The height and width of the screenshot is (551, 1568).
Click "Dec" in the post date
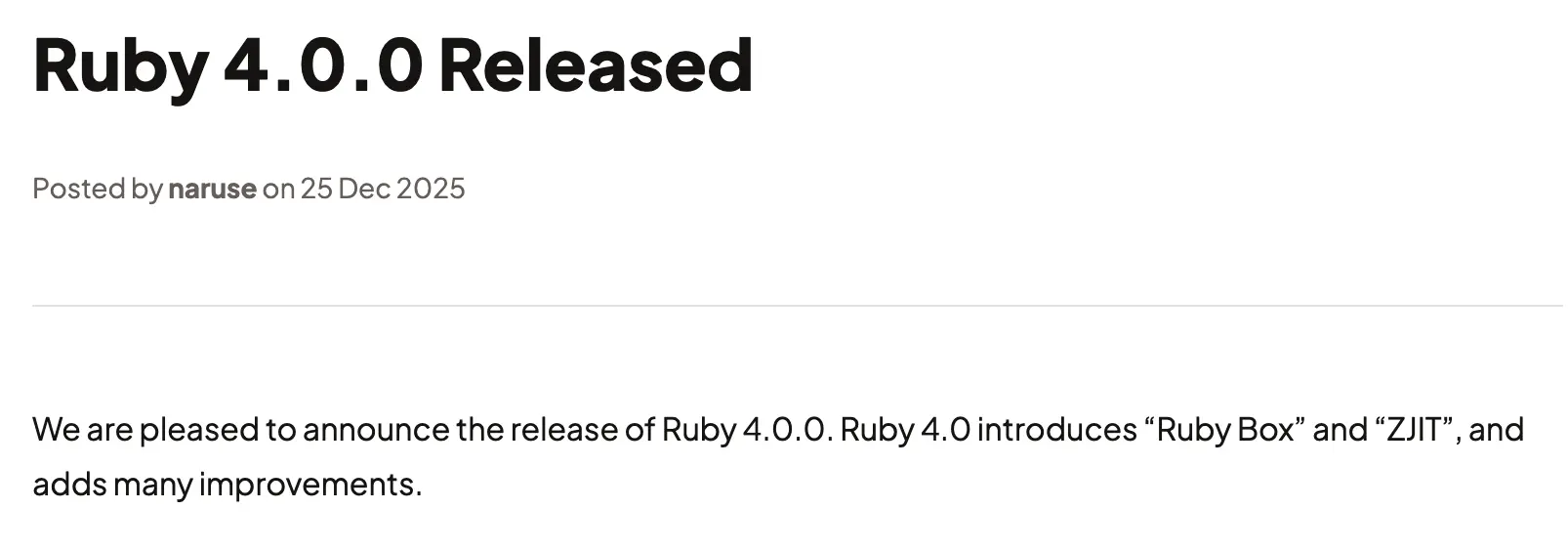[365, 189]
